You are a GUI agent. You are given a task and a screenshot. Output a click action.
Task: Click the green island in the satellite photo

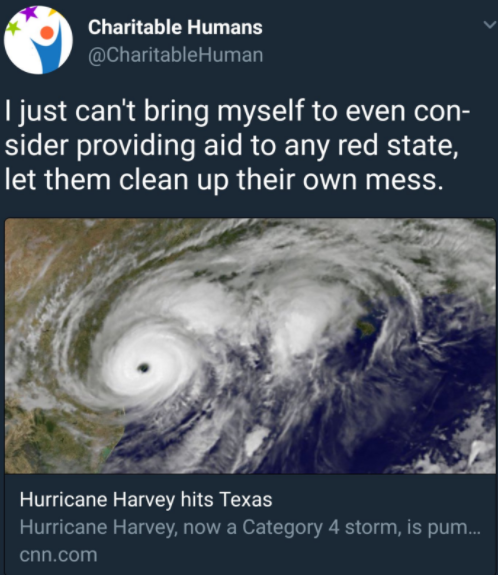click(x=367, y=327)
